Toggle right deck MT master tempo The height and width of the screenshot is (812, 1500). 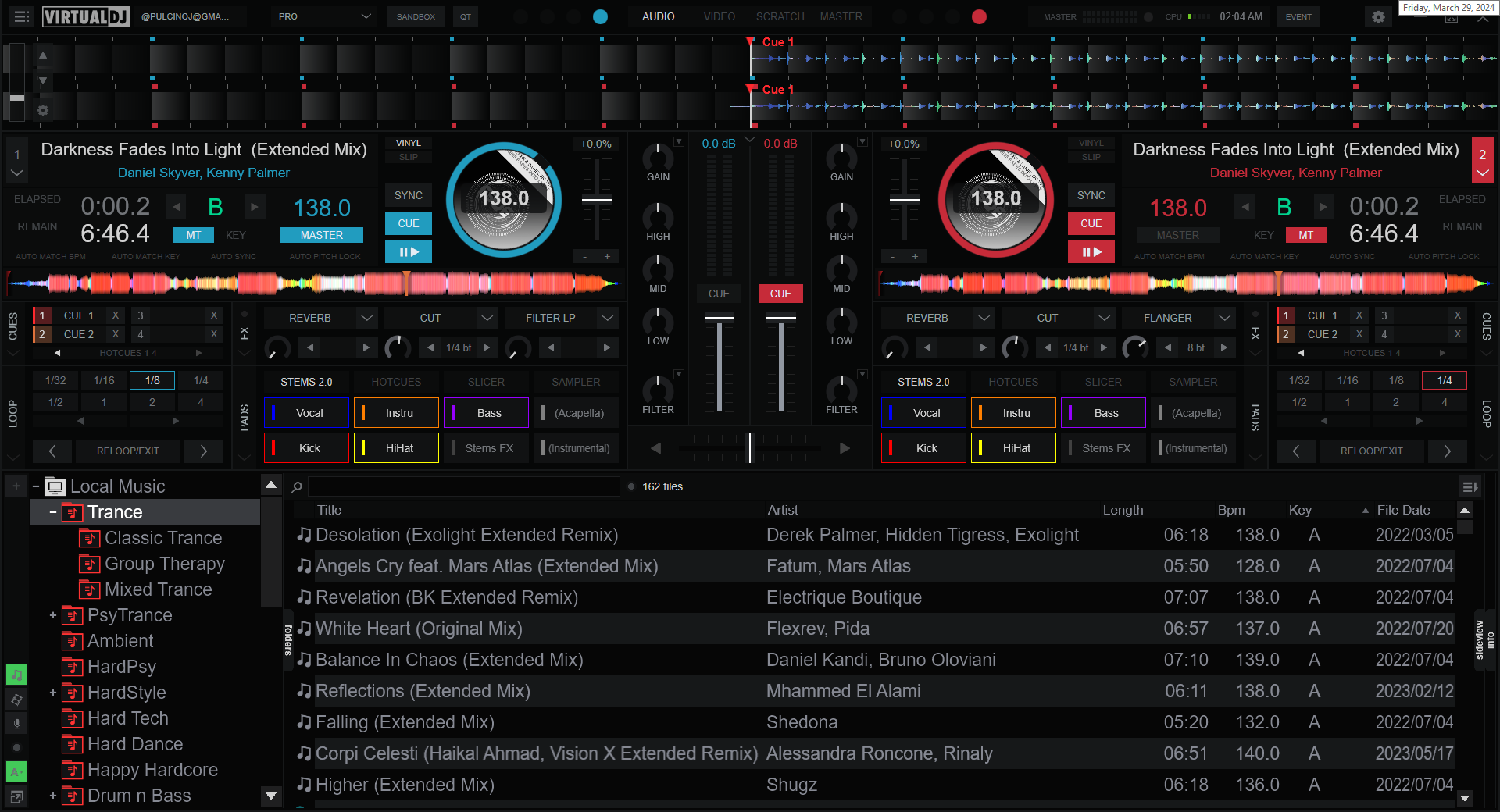click(1305, 235)
